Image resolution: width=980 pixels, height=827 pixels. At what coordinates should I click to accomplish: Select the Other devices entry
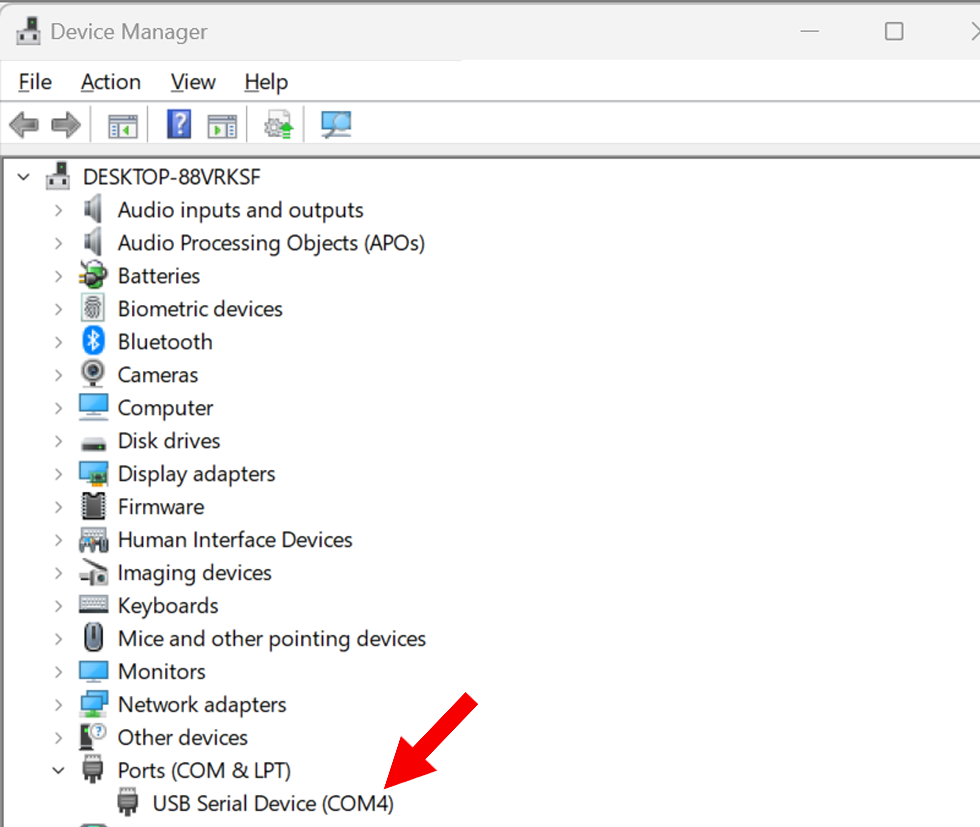click(x=182, y=738)
